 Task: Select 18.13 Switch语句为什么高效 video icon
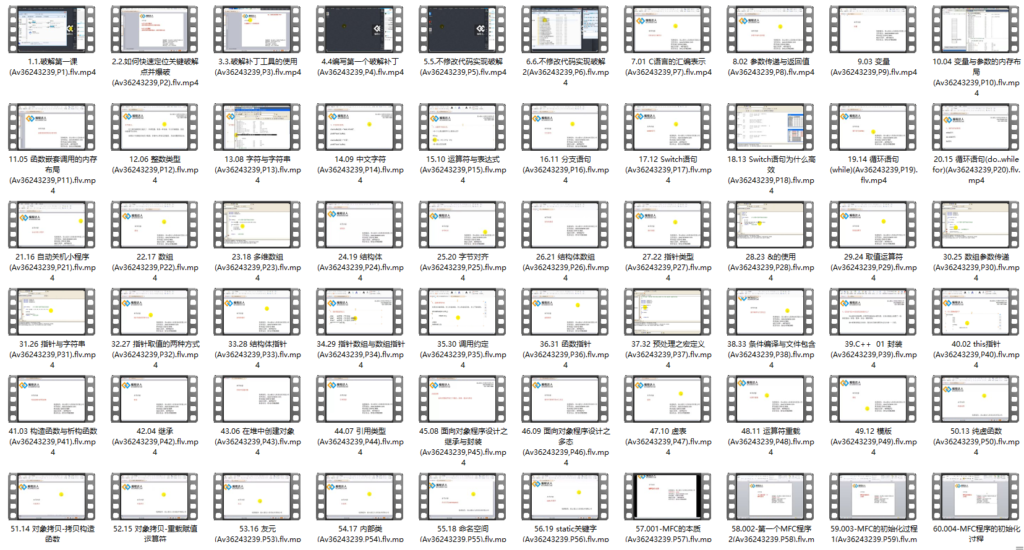771,127
